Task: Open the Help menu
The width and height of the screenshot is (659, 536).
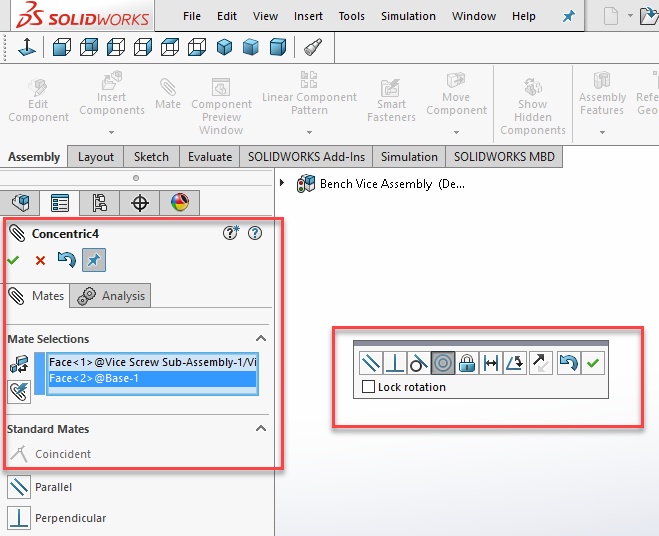Action: (x=523, y=16)
